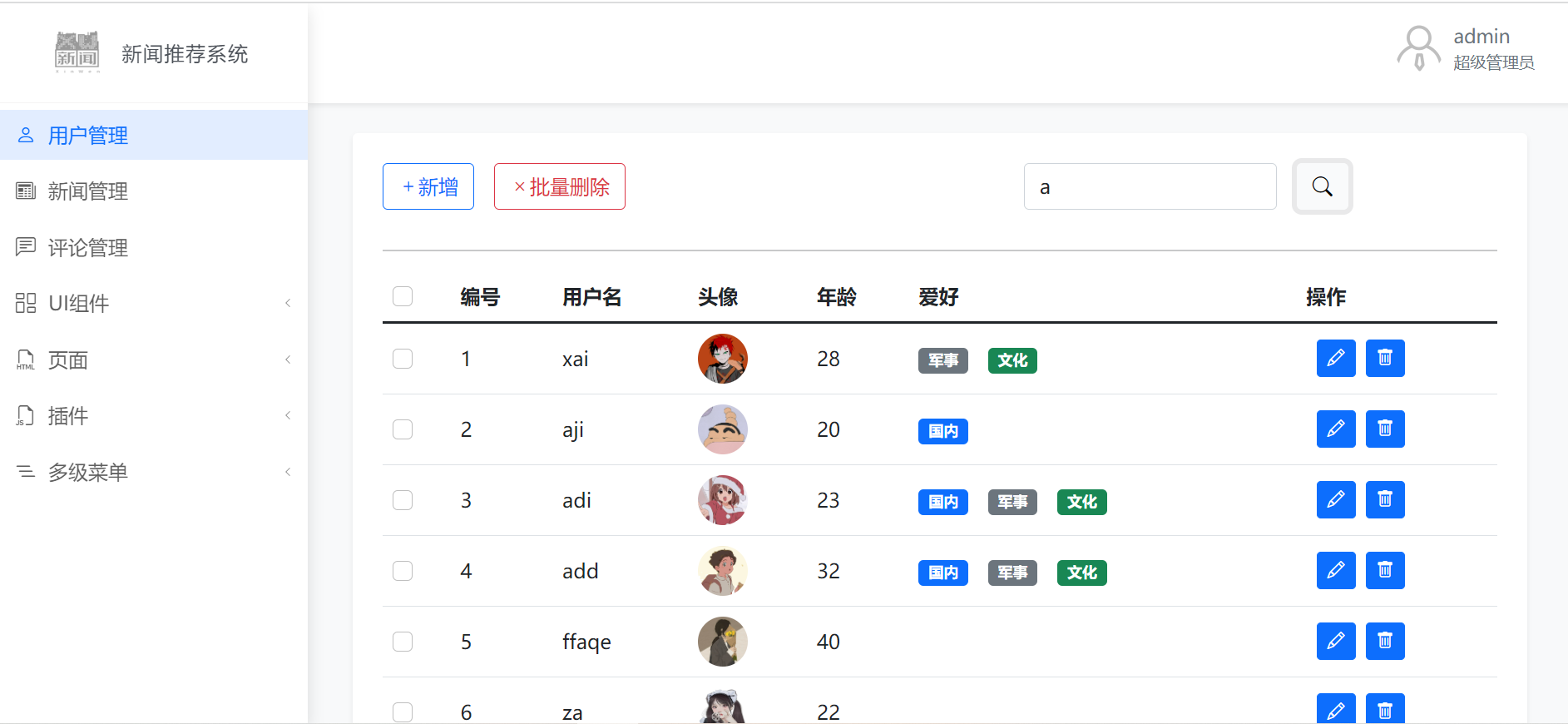
Task: Click the news system logo
Action: [77, 52]
